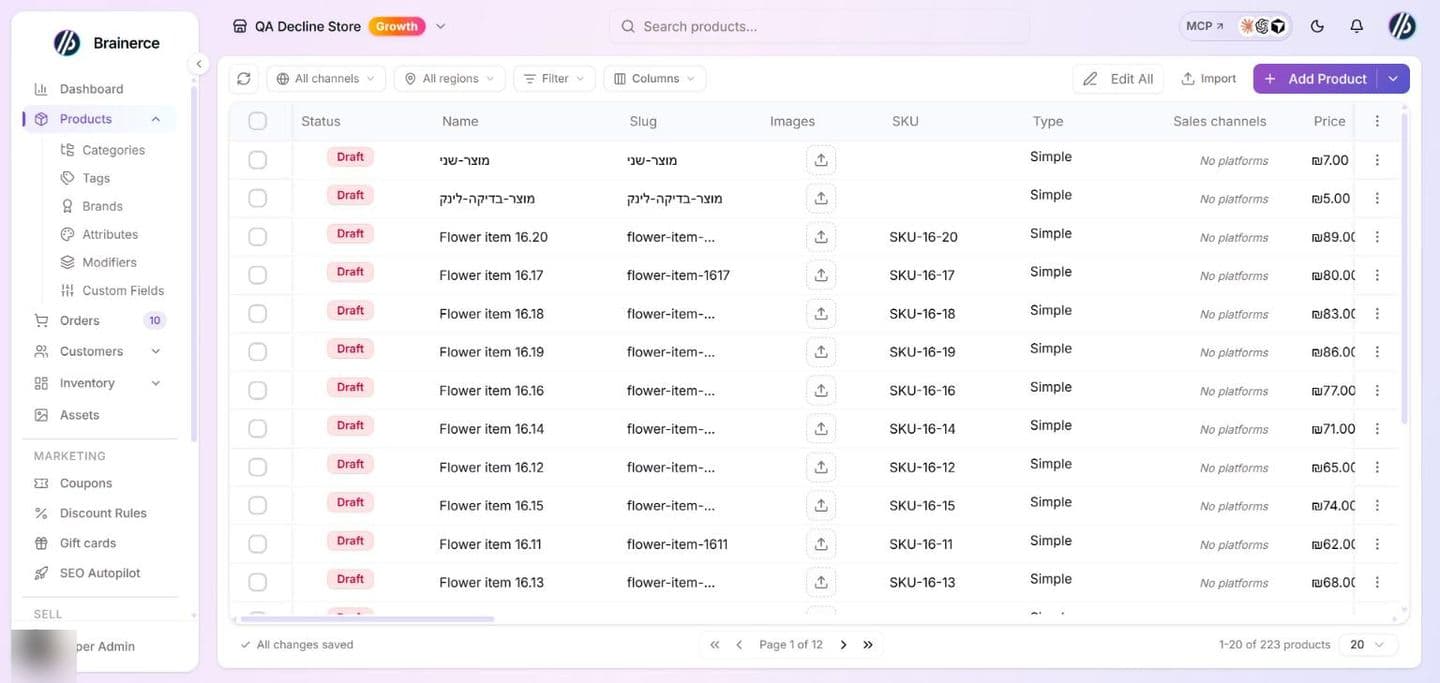The width and height of the screenshot is (1440, 683).
Task: Open the store switcher chevron
Action: pos(441,27)
